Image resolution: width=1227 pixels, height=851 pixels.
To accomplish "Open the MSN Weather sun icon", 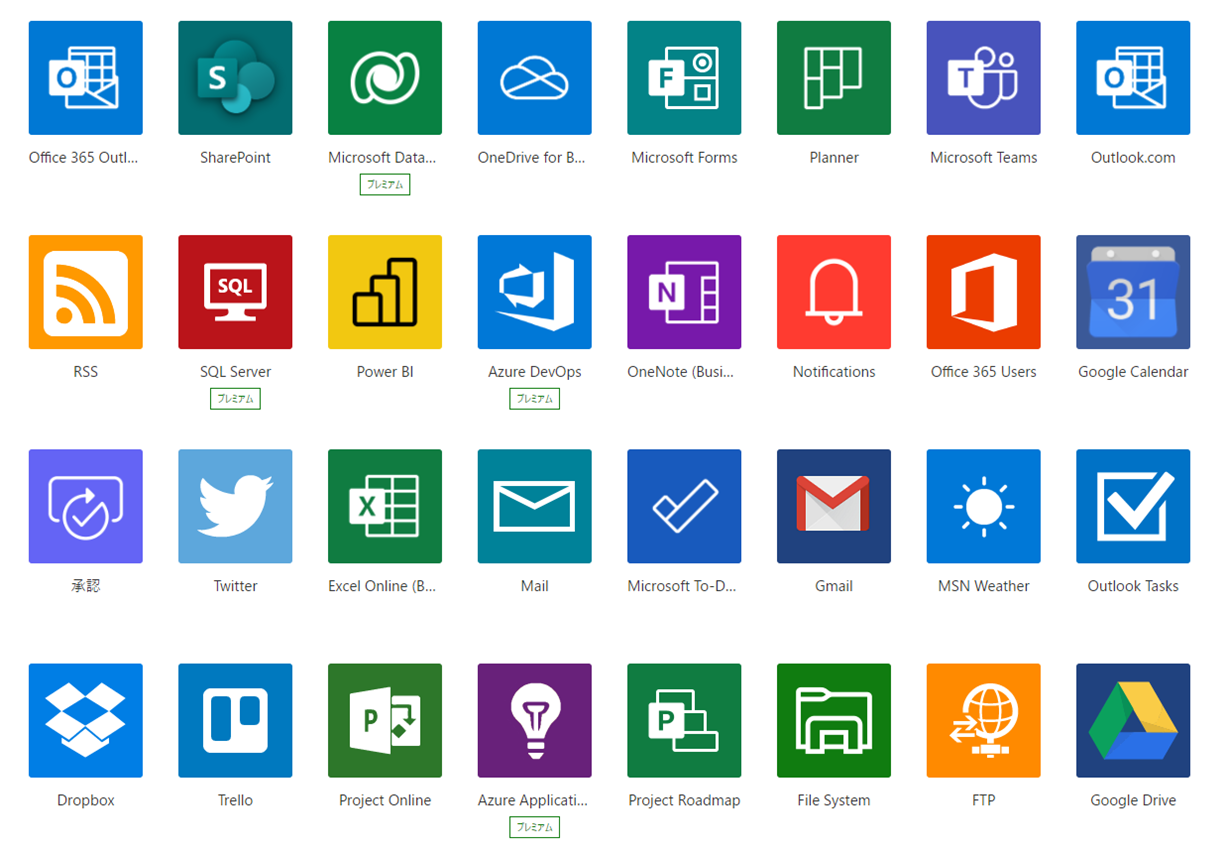I will click(x=984, y=506).
